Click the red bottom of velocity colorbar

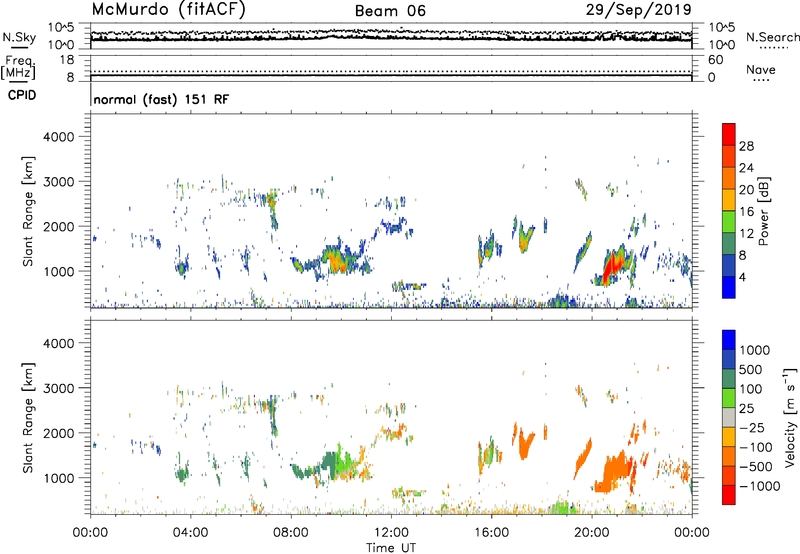pyautogui.click(x=729, y=495)
